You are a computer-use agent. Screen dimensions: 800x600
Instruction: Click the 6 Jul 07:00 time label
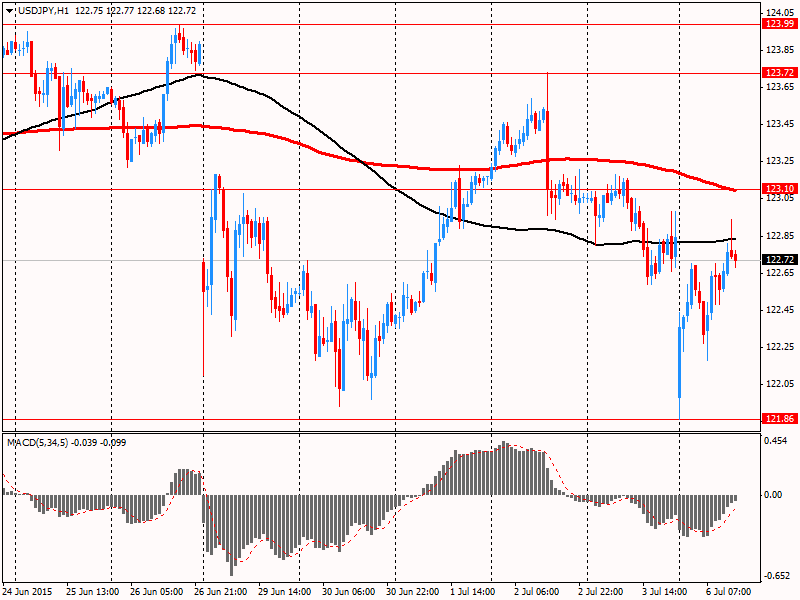(729, 592)
